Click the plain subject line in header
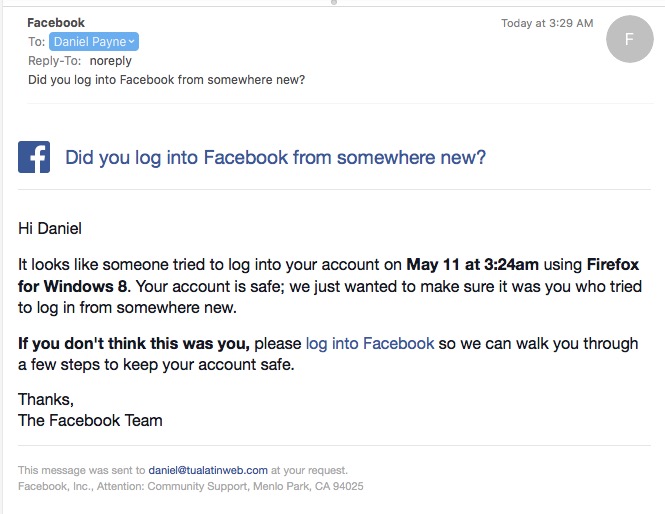 (x=166, y=80)
